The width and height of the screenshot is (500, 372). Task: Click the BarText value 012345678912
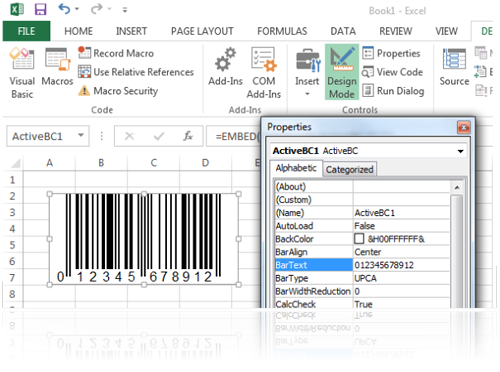[x=401, y=265]
